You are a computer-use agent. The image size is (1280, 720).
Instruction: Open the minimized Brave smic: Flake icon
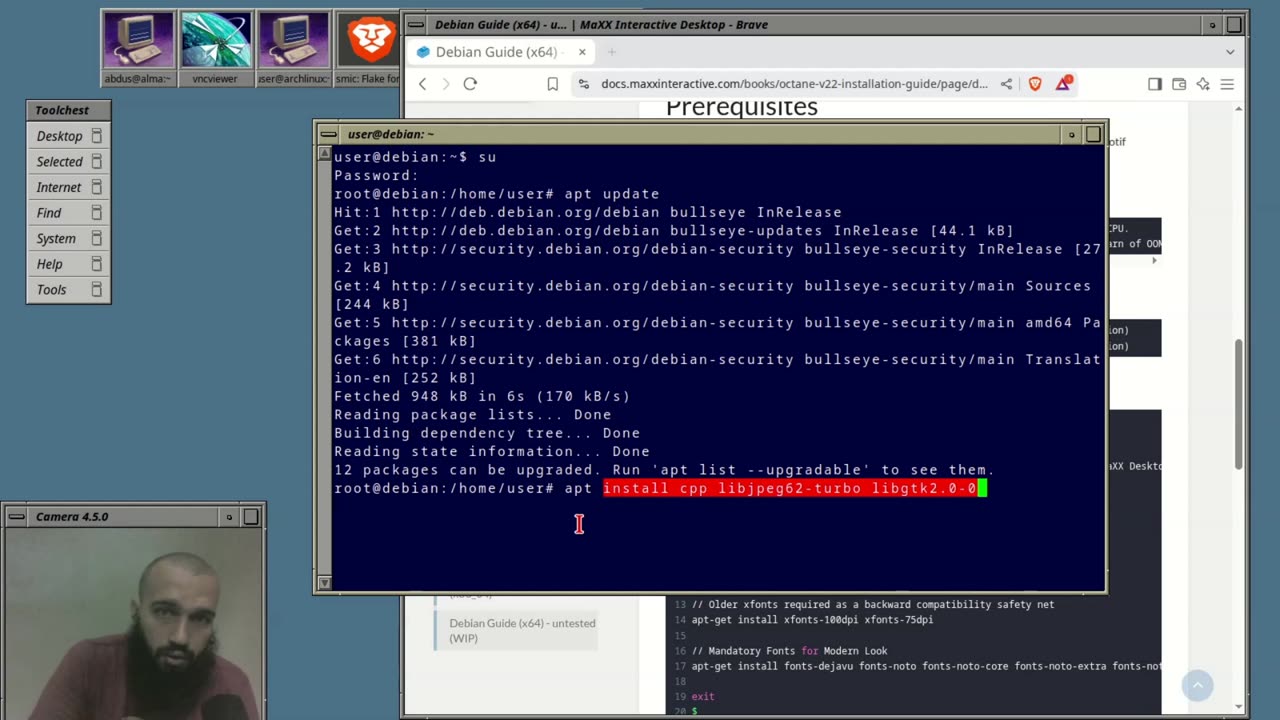(367, 47)
